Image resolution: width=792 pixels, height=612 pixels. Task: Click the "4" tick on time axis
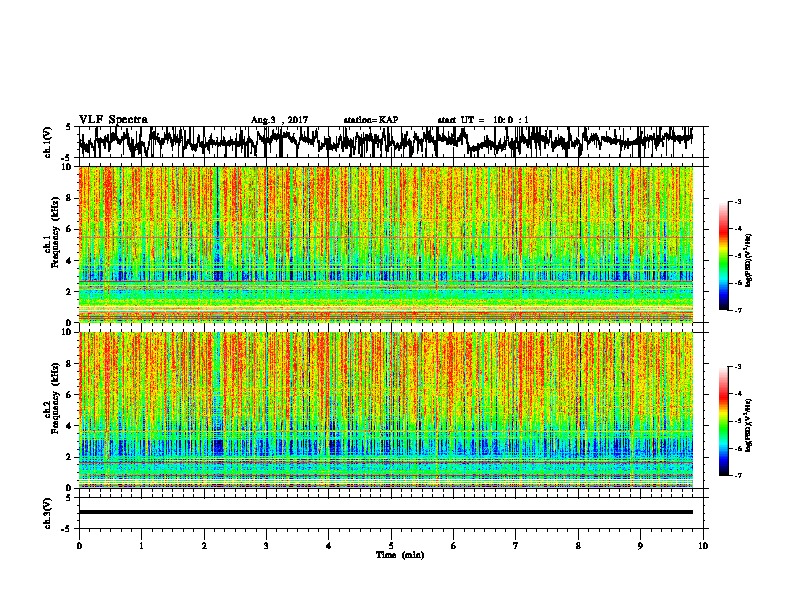click(329, 546)
